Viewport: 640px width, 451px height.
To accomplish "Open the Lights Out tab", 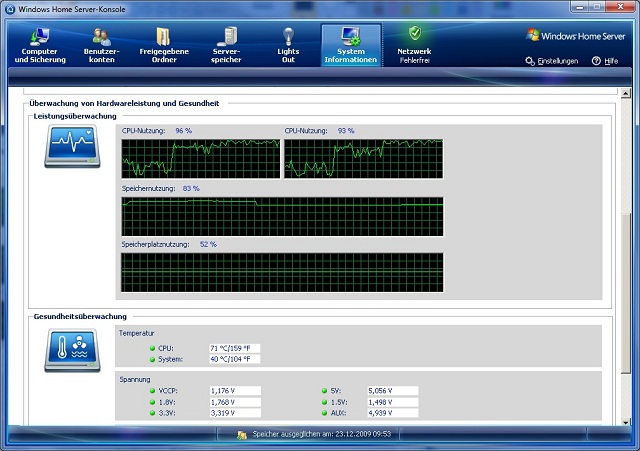I will click(288, 45).
